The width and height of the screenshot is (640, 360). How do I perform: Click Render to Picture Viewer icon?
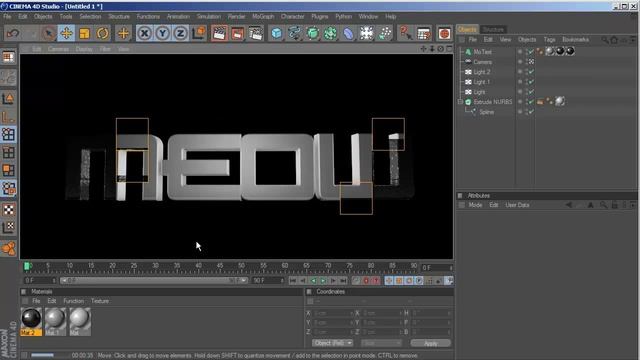click(237, 33)
